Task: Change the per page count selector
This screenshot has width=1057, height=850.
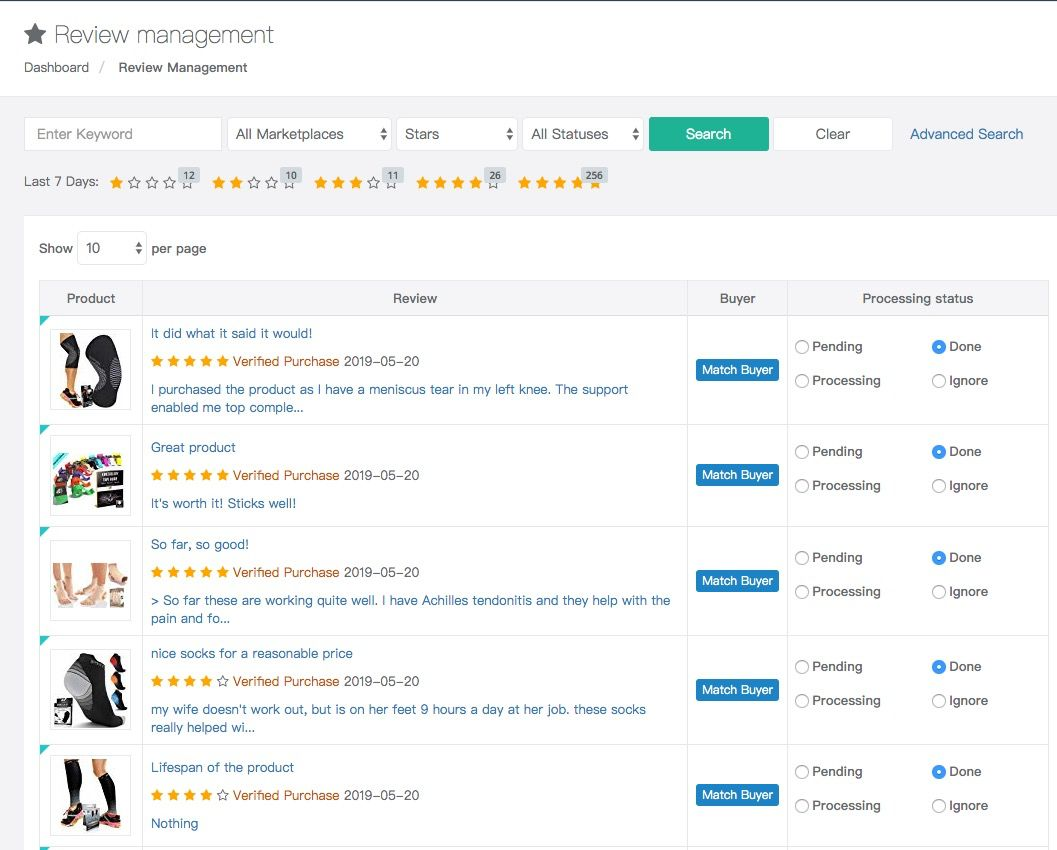Action: (112, 248)
